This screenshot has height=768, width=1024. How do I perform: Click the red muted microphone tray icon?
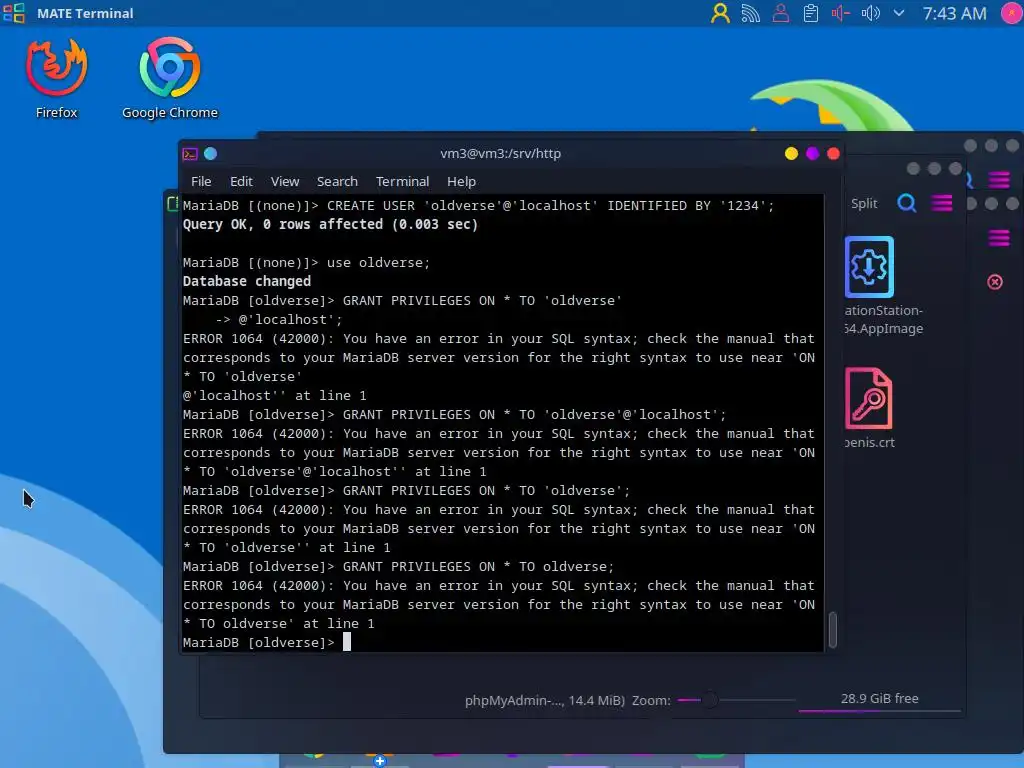click(x=840, y=13)
